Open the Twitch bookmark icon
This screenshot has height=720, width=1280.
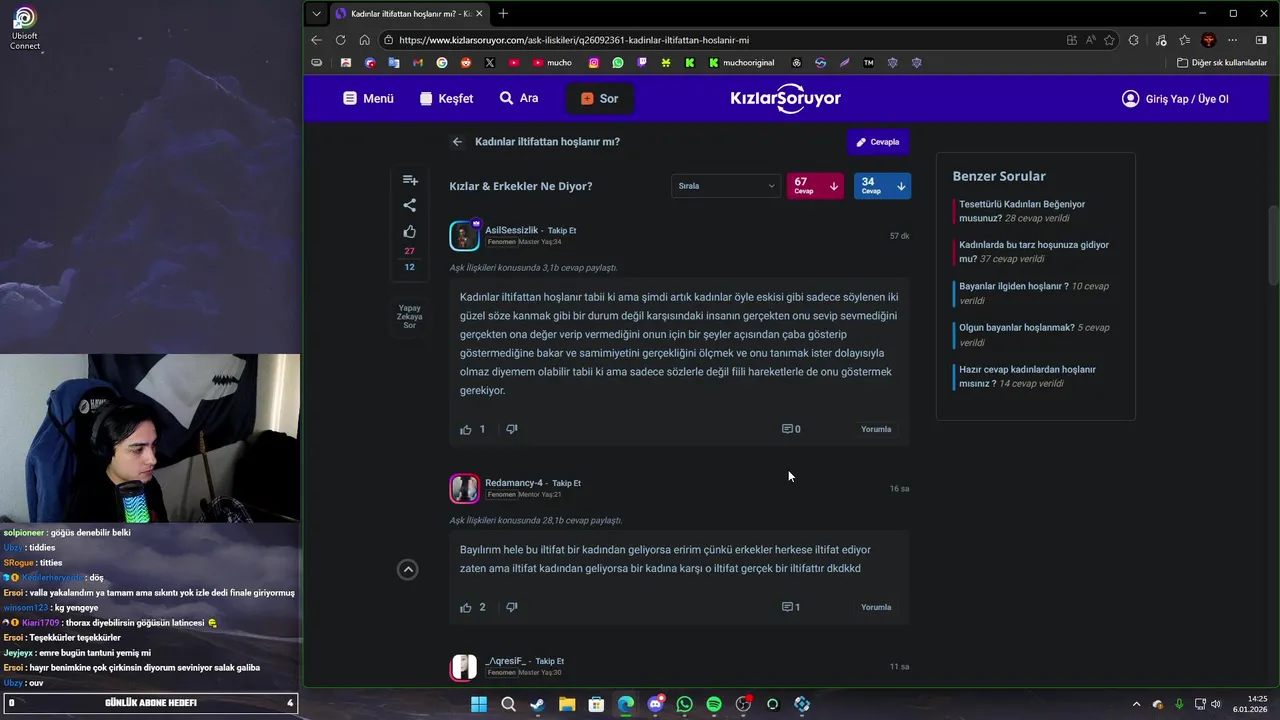(x=642, y=62)
